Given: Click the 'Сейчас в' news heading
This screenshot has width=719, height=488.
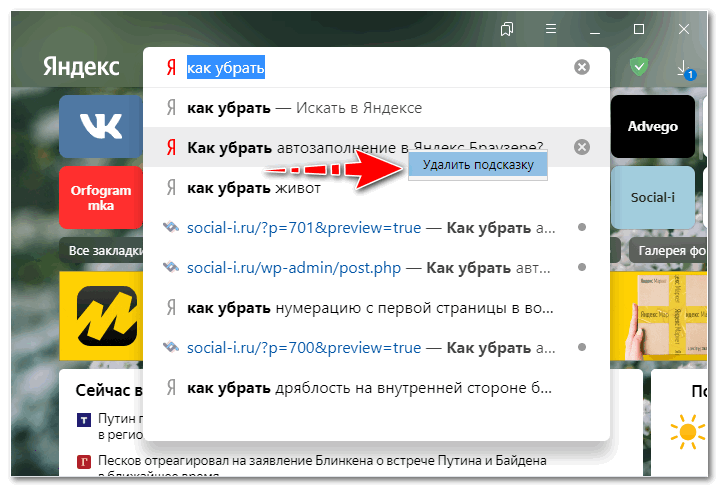Looking at the screenshot, I should click(x=109, y=390).
